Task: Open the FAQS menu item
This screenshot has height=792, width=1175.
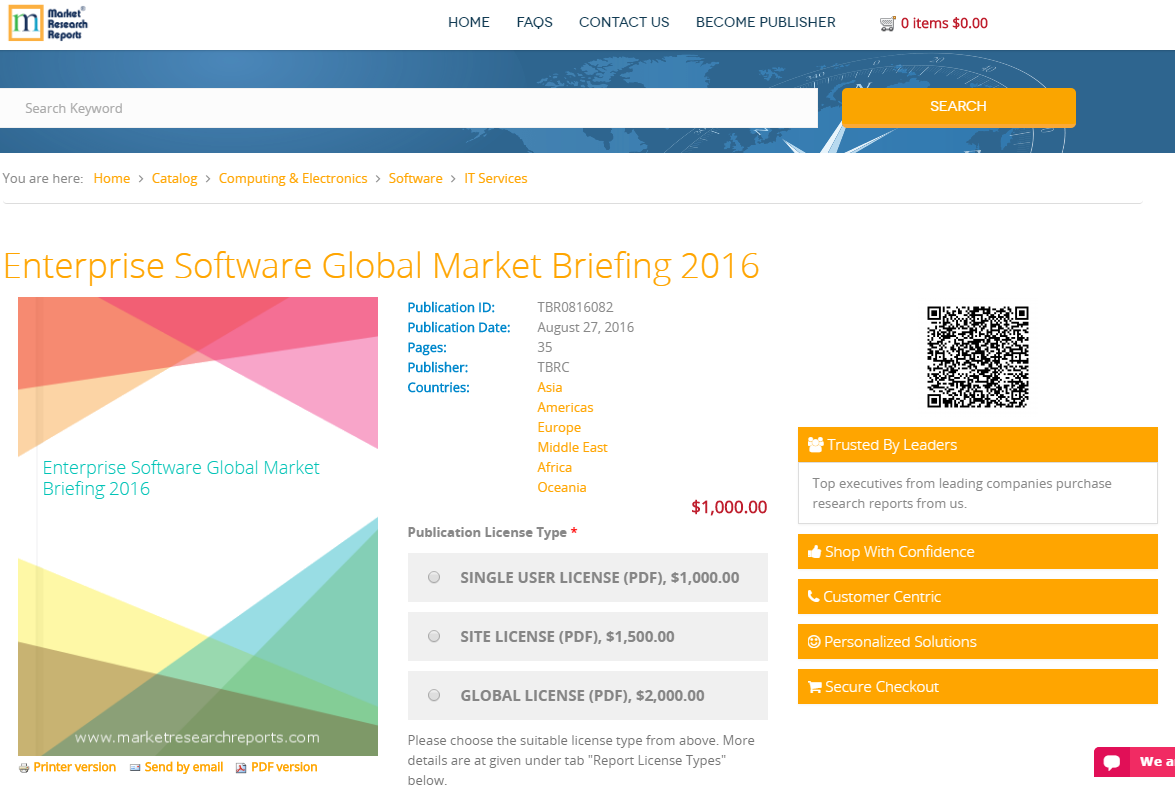Action: pos(534,22)
